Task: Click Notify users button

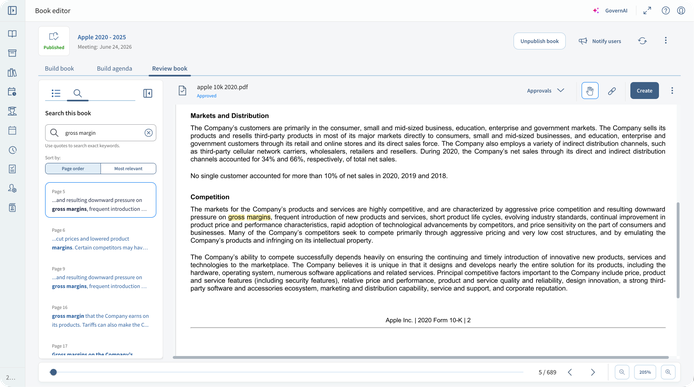Action: click(600, 41)
